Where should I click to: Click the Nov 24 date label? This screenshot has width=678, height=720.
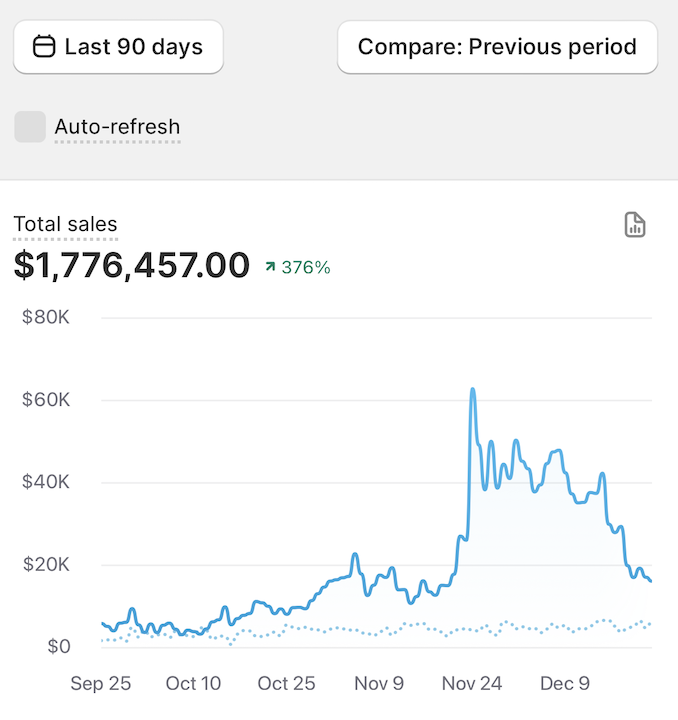click(472, 683)
